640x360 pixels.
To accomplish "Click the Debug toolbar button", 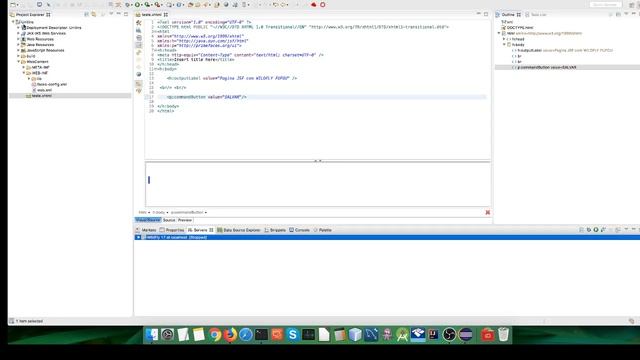I will pos(127,5).
